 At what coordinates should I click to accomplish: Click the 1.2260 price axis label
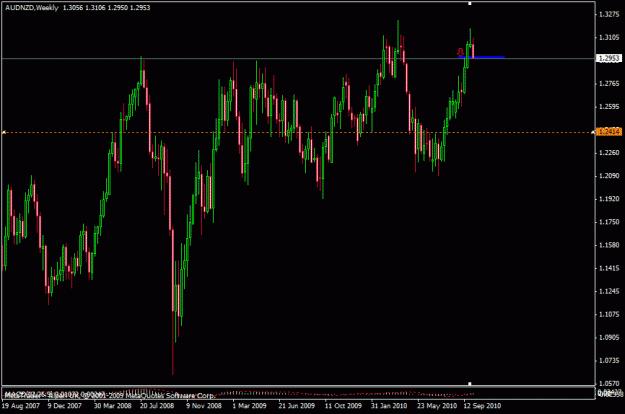click(x=609, y=153)
